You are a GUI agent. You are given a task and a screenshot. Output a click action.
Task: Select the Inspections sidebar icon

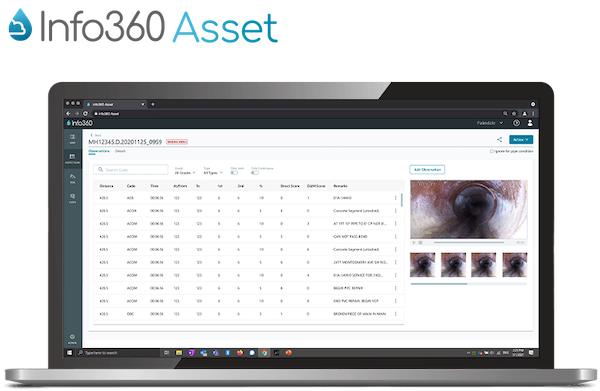(x=72, y=158)
